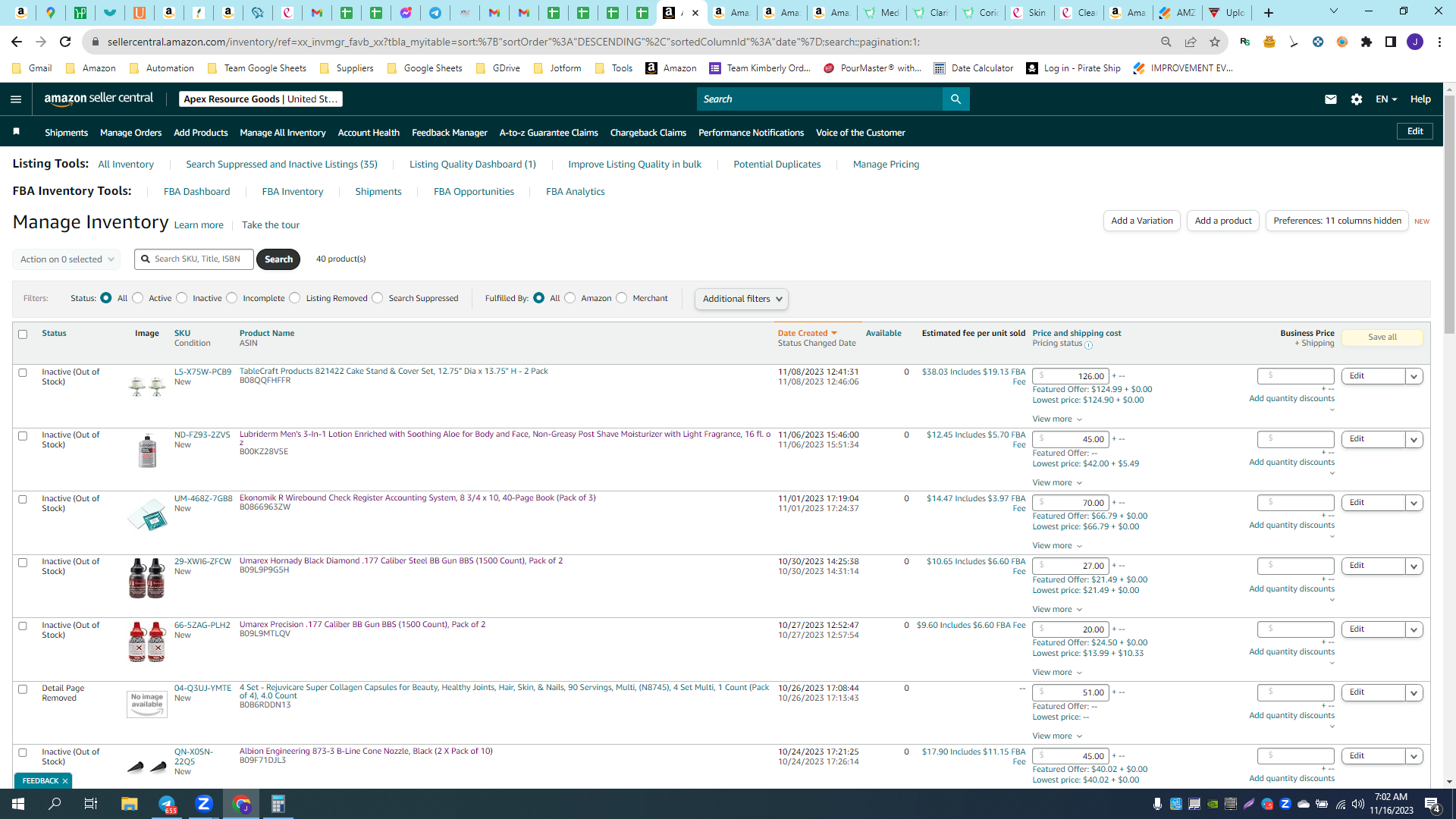Open the Chrome three-dot menu
The width and height of the screenshot is (1456, 819).
(x=1439, y=42)
